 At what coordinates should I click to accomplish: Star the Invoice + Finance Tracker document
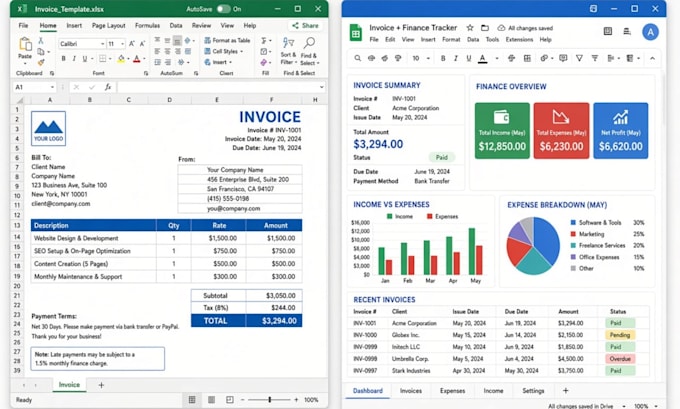(x=470, y=28)
